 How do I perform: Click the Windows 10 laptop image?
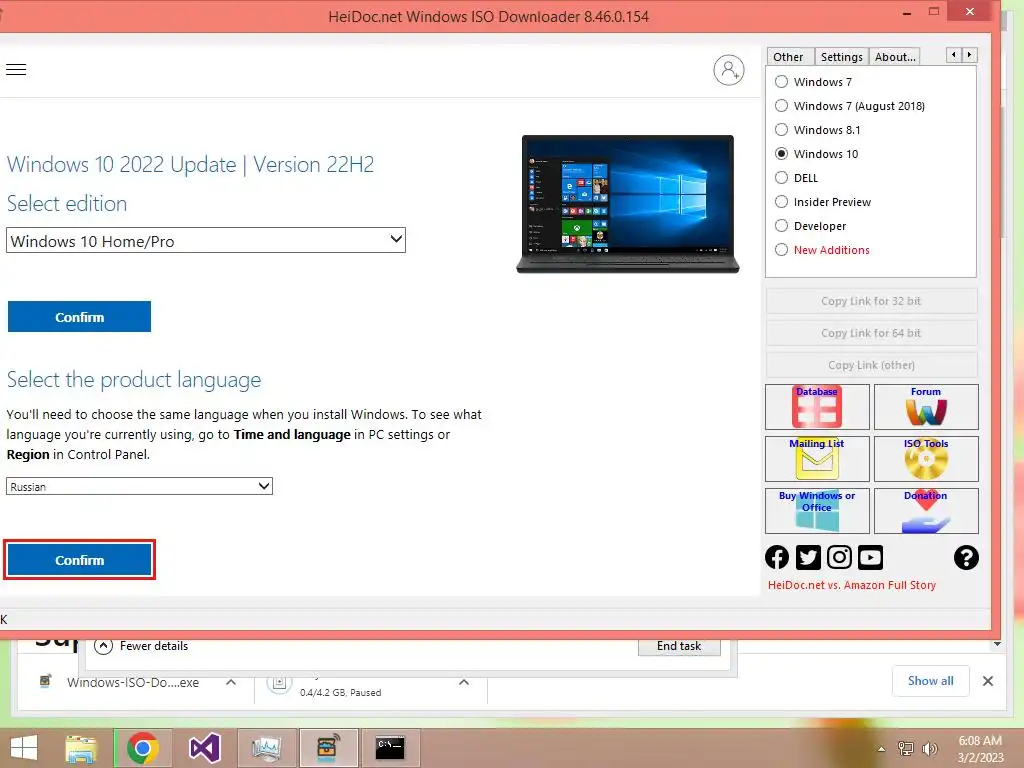[628, 204]
